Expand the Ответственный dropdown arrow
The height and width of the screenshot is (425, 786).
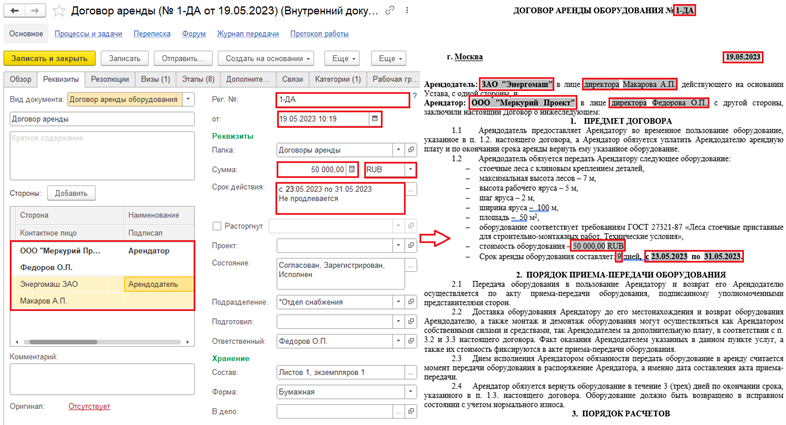[399, 341]
